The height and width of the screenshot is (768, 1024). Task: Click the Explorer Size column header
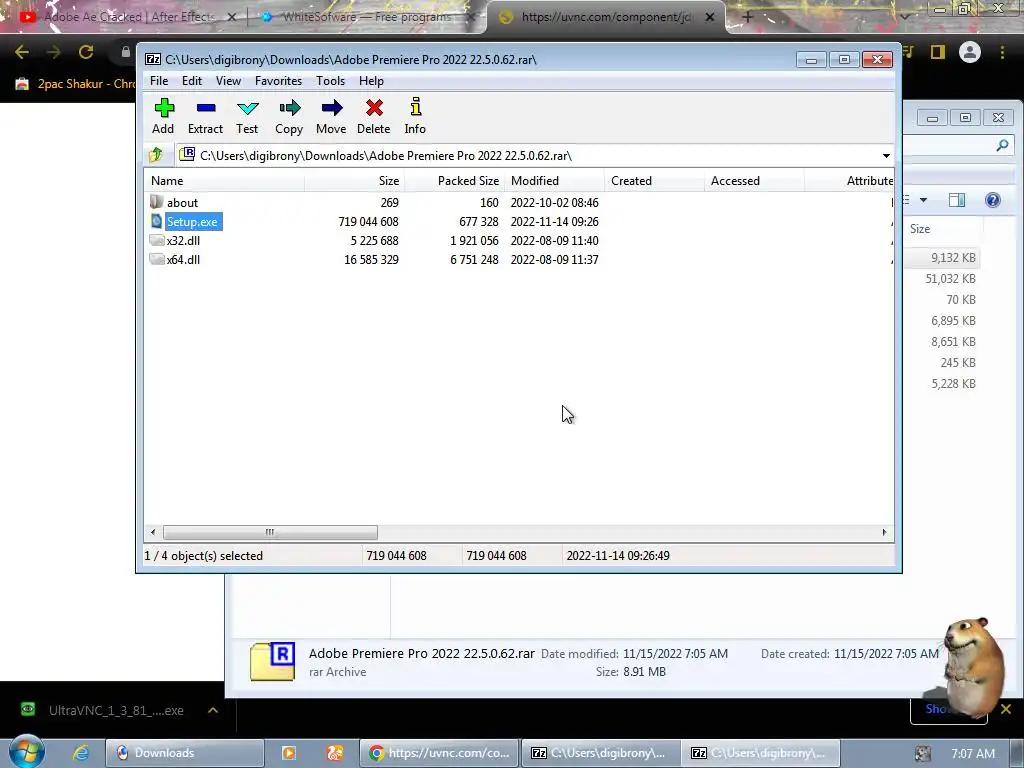[942, 229]
